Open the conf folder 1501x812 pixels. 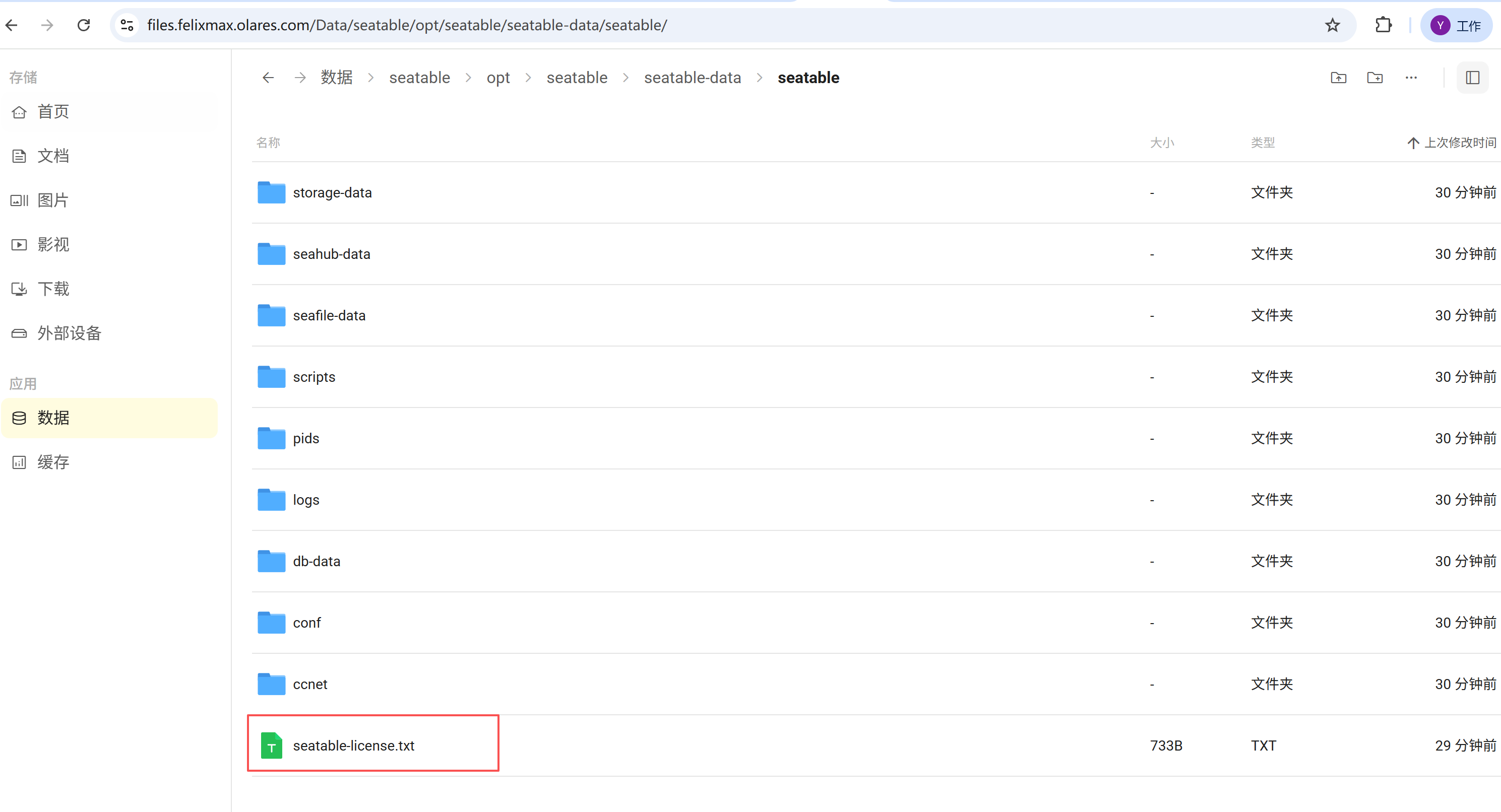click(306, 622)
